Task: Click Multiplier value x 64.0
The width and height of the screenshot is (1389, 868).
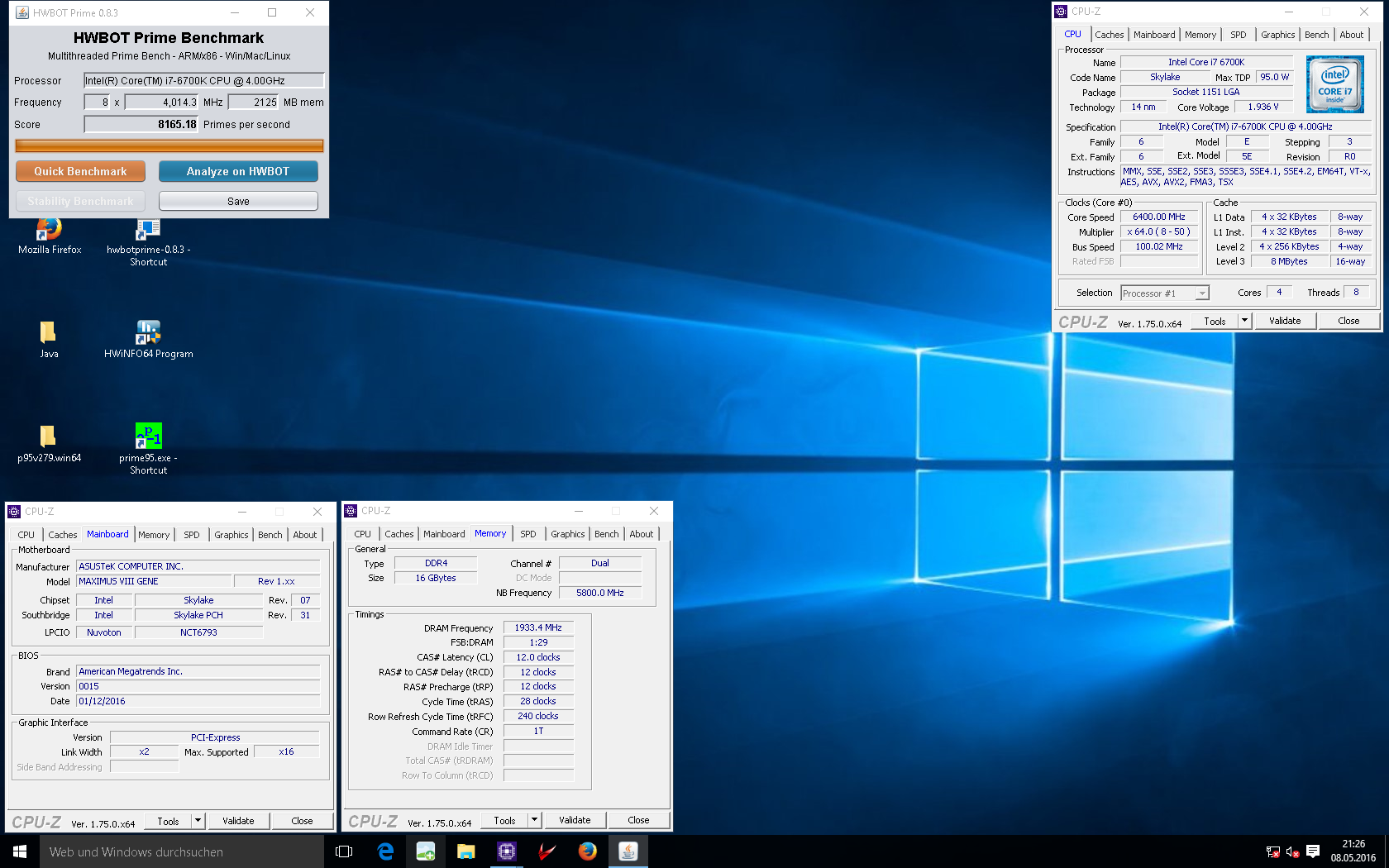Action: tap(1158, 231)
